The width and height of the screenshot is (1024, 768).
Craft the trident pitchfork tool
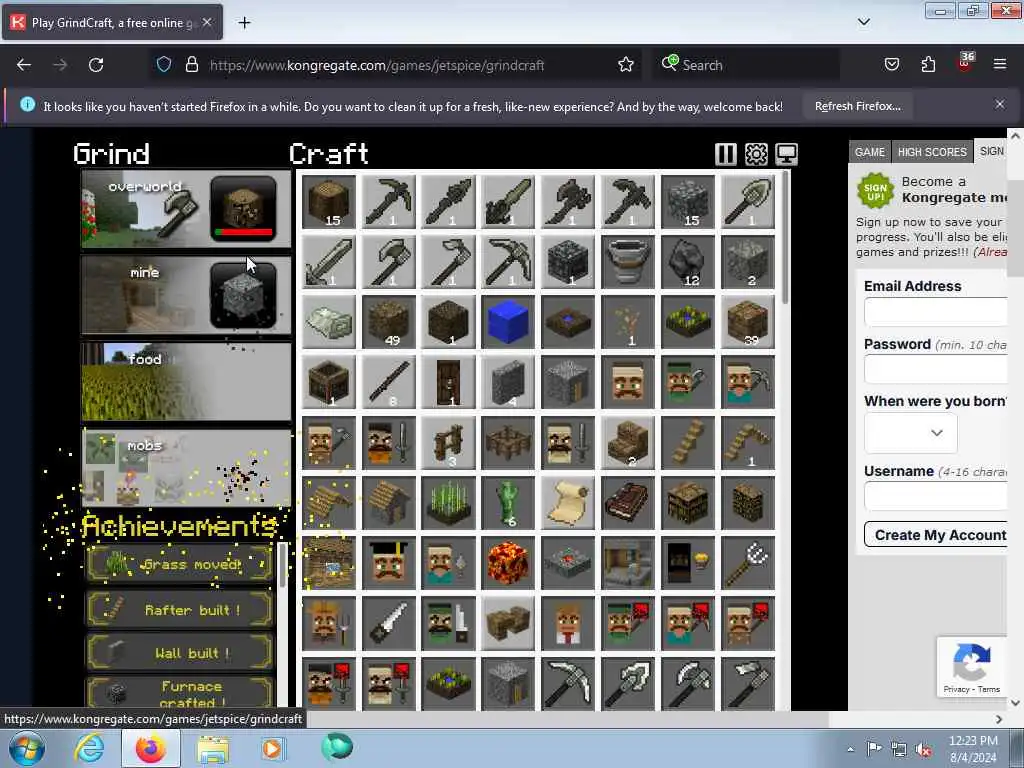748,563
